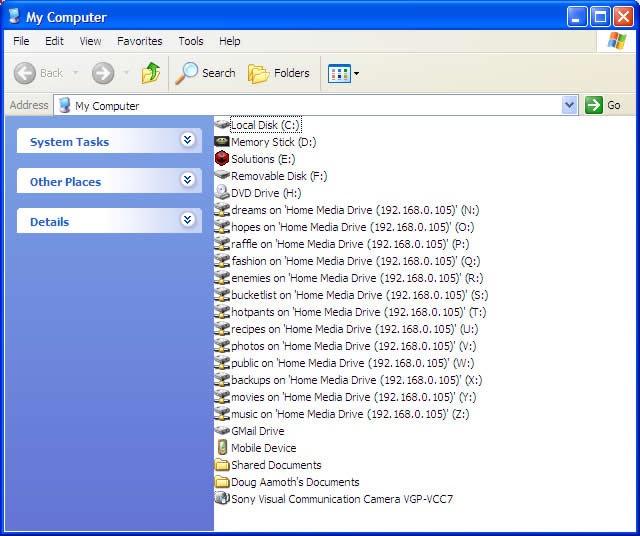Select the red Solutions (E:) drive icon
The width and height of the screenshot is (640, 536).
222,158
